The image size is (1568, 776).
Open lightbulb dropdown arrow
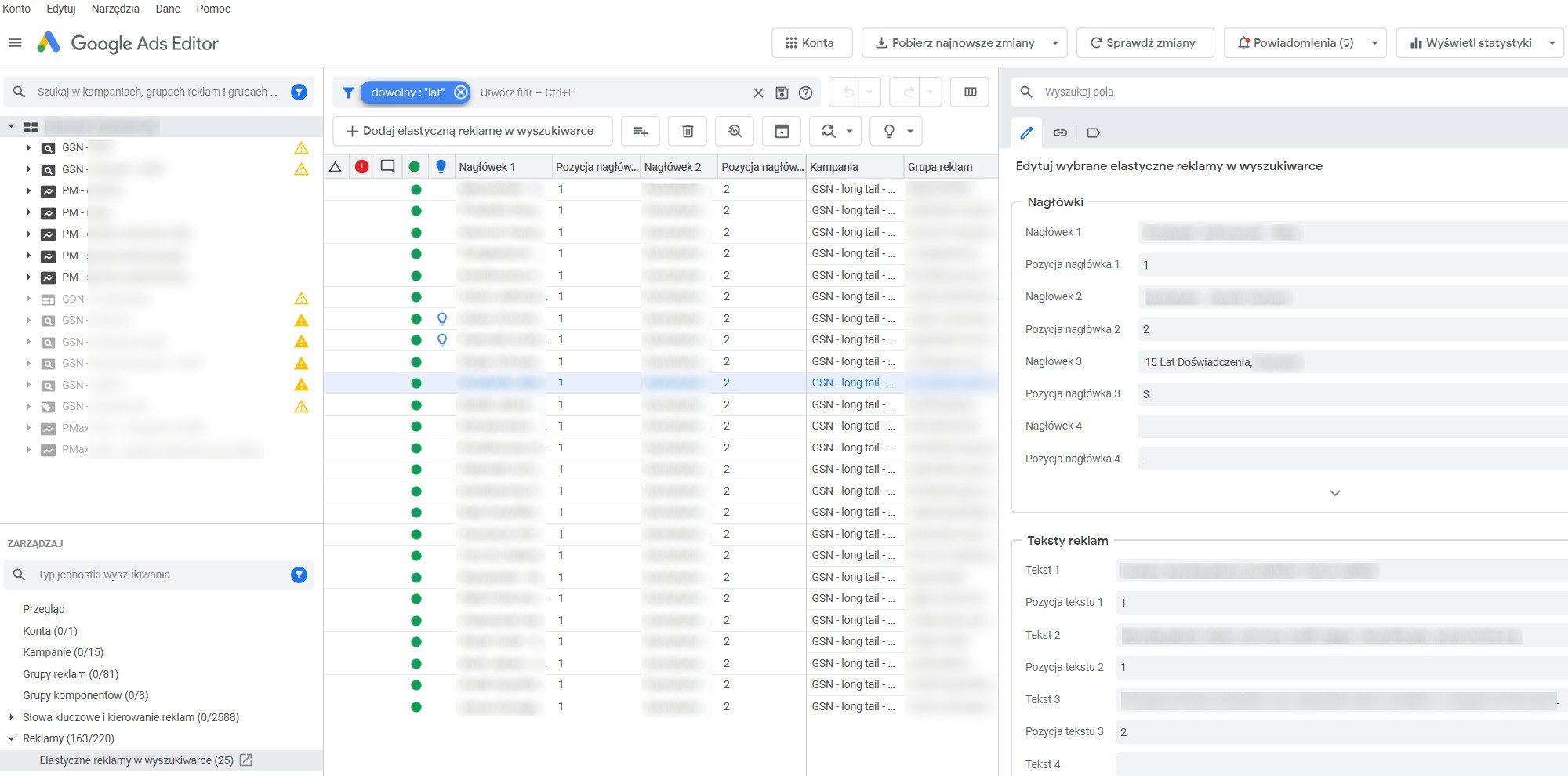click(910, 132)
